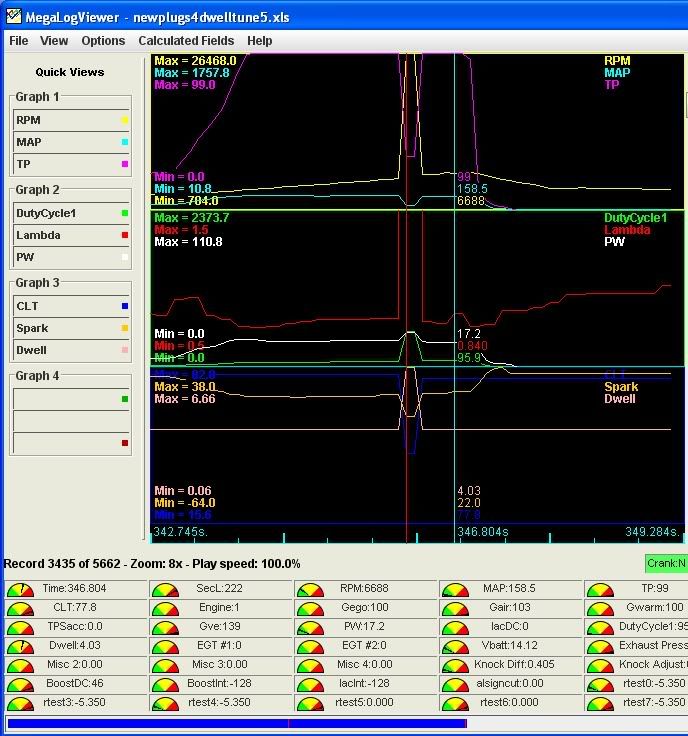Viewport: 688px width, 736px height.
Task: Open the Help menu
Action: [259, 41]
